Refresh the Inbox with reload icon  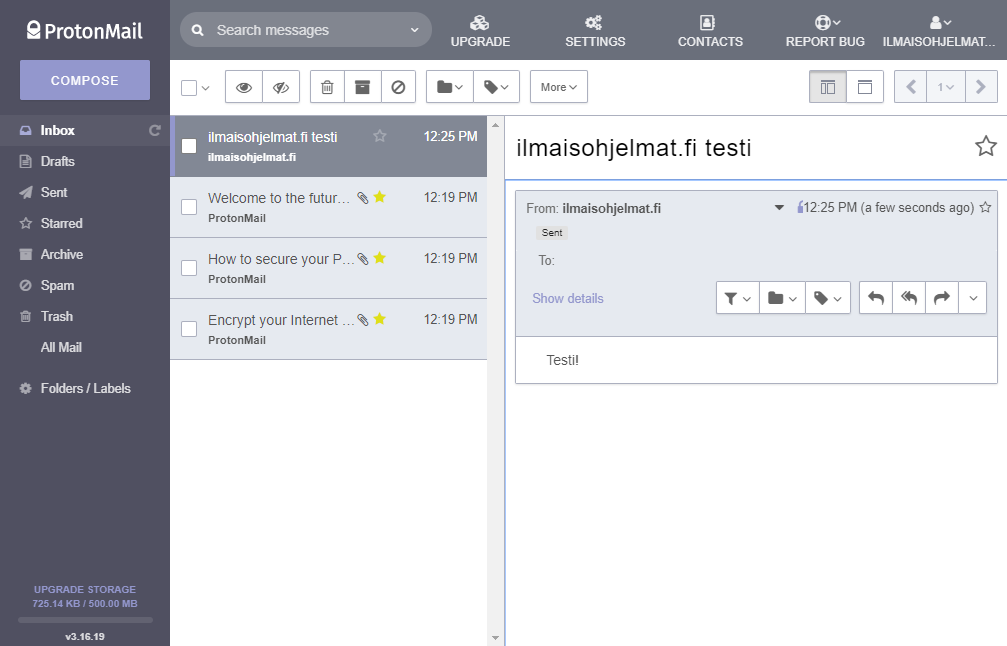coord(155,130)
